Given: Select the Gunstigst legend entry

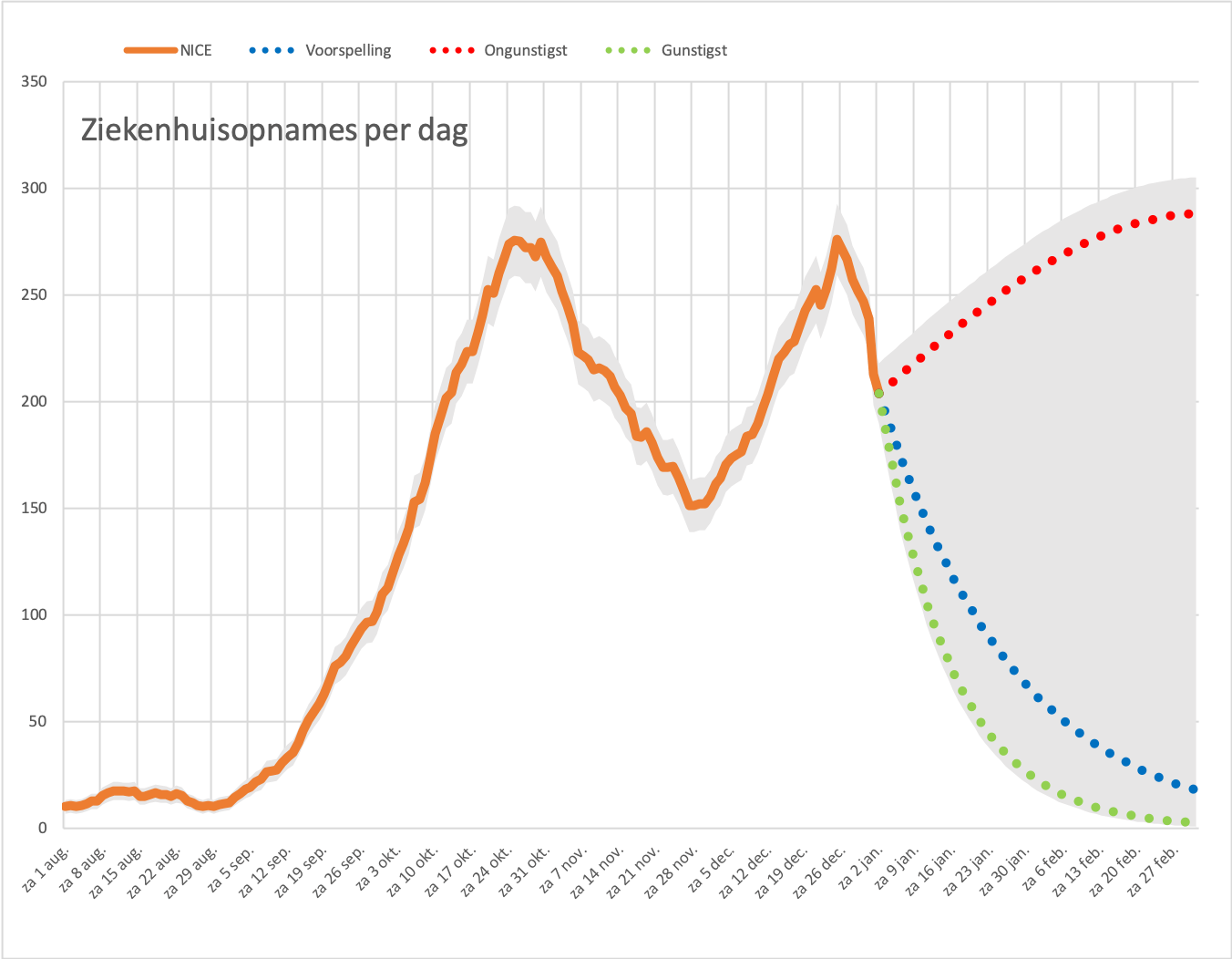Looking at the screenshot, I should [x=667, y=50].
